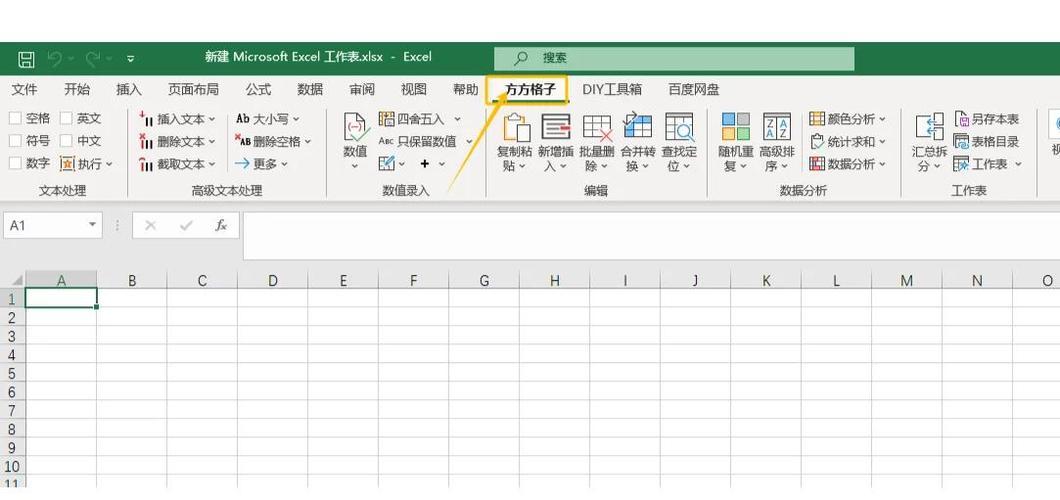The width and height of the screenshot is (1060, 500).
Task: Click the 随机重复 colored squares icon
Action: (736, 126)
